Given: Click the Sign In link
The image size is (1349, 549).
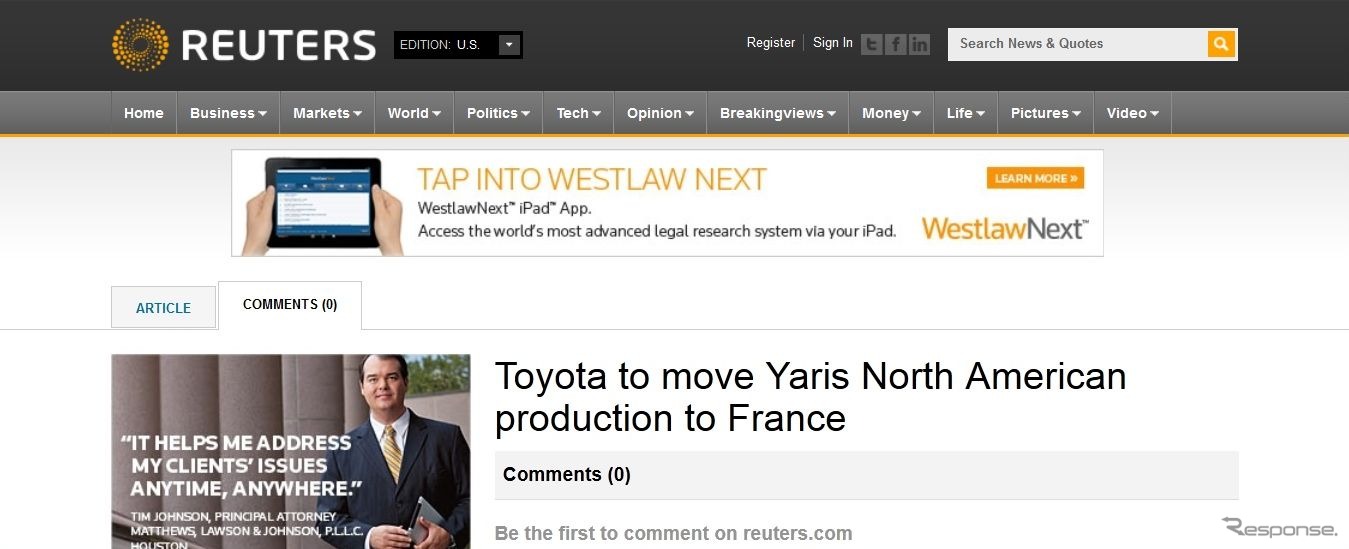Looking at the screenshot, I should pos(832,43).
